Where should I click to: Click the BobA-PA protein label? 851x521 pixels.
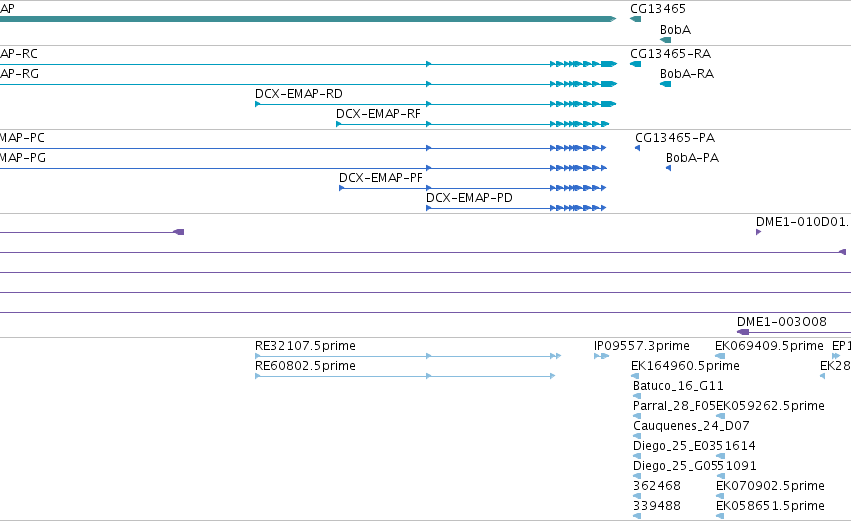[x=693, y=158]
